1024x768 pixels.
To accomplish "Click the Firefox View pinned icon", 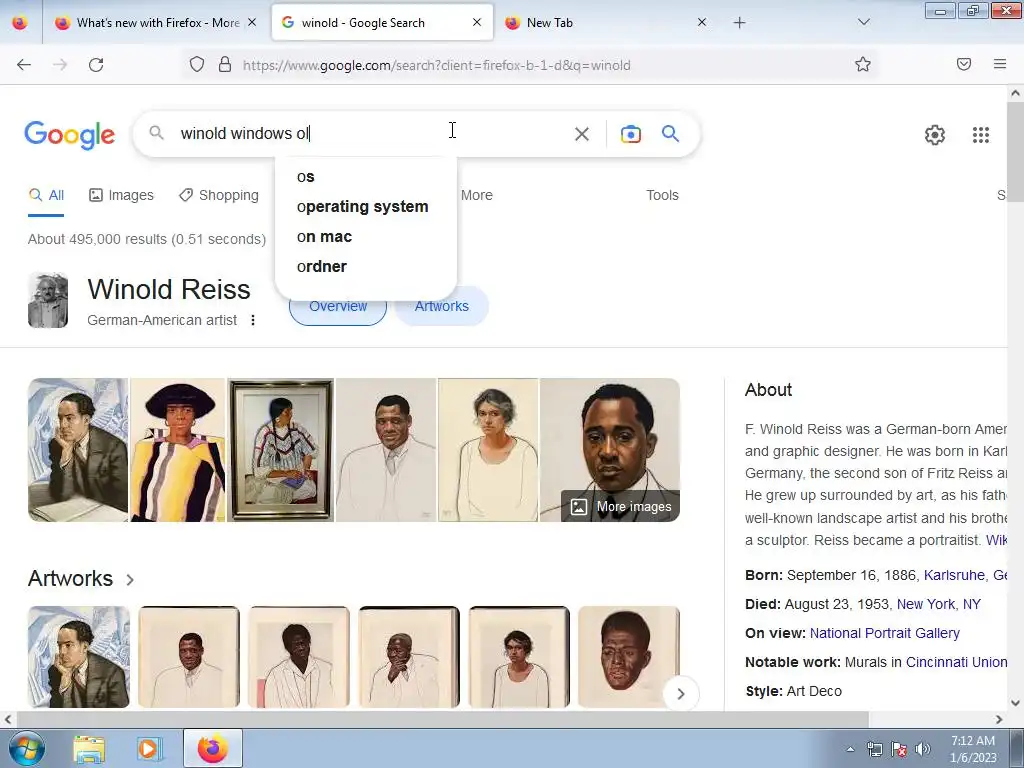I will [x=20, y=23].
